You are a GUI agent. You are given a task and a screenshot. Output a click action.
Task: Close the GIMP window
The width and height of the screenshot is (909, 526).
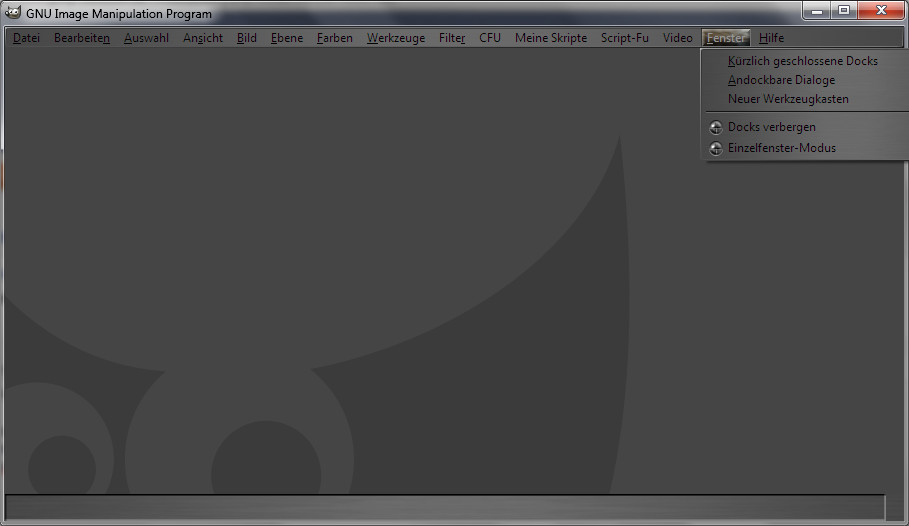coord(881,10)
